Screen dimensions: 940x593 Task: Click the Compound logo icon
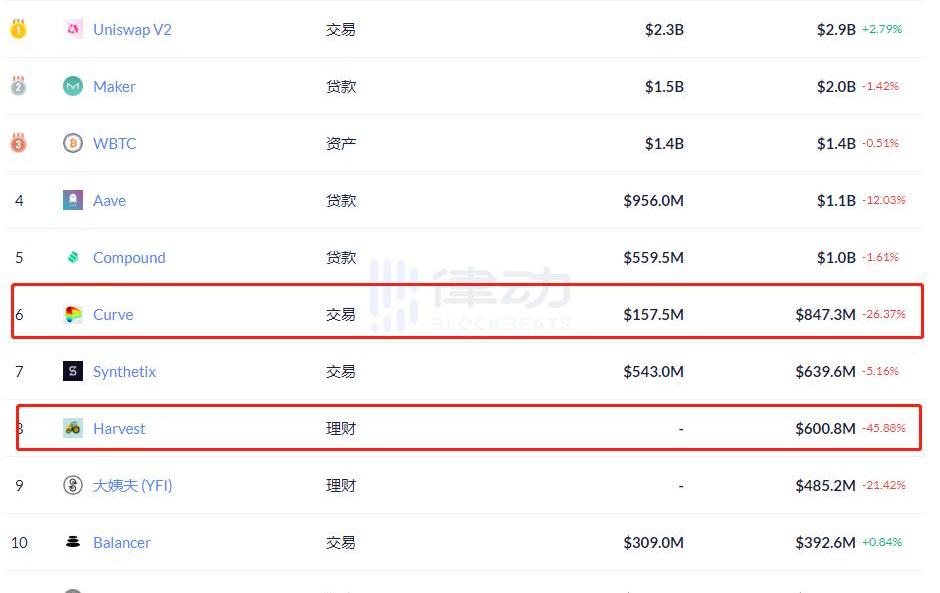click(73, 258)
